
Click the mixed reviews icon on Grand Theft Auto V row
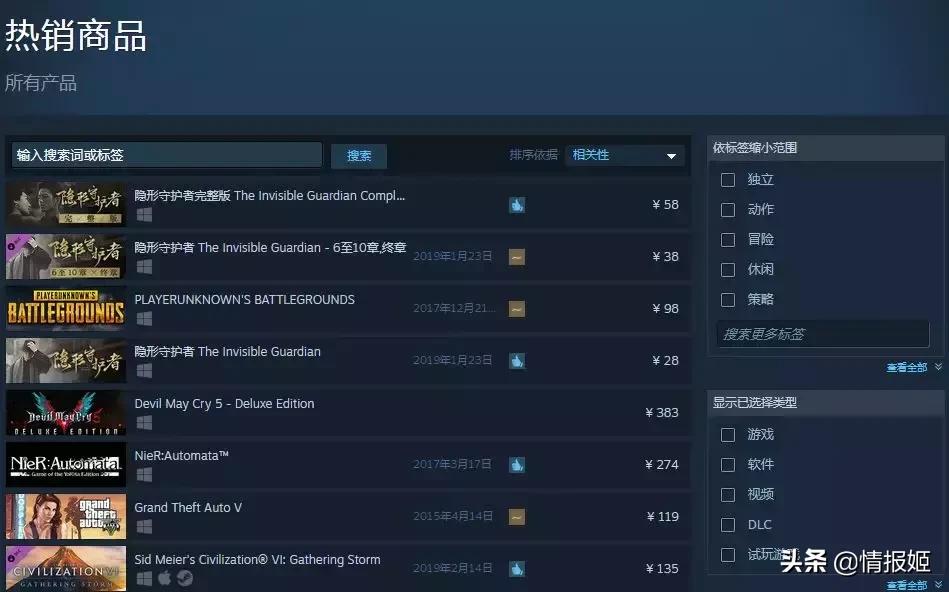(516, 516)
